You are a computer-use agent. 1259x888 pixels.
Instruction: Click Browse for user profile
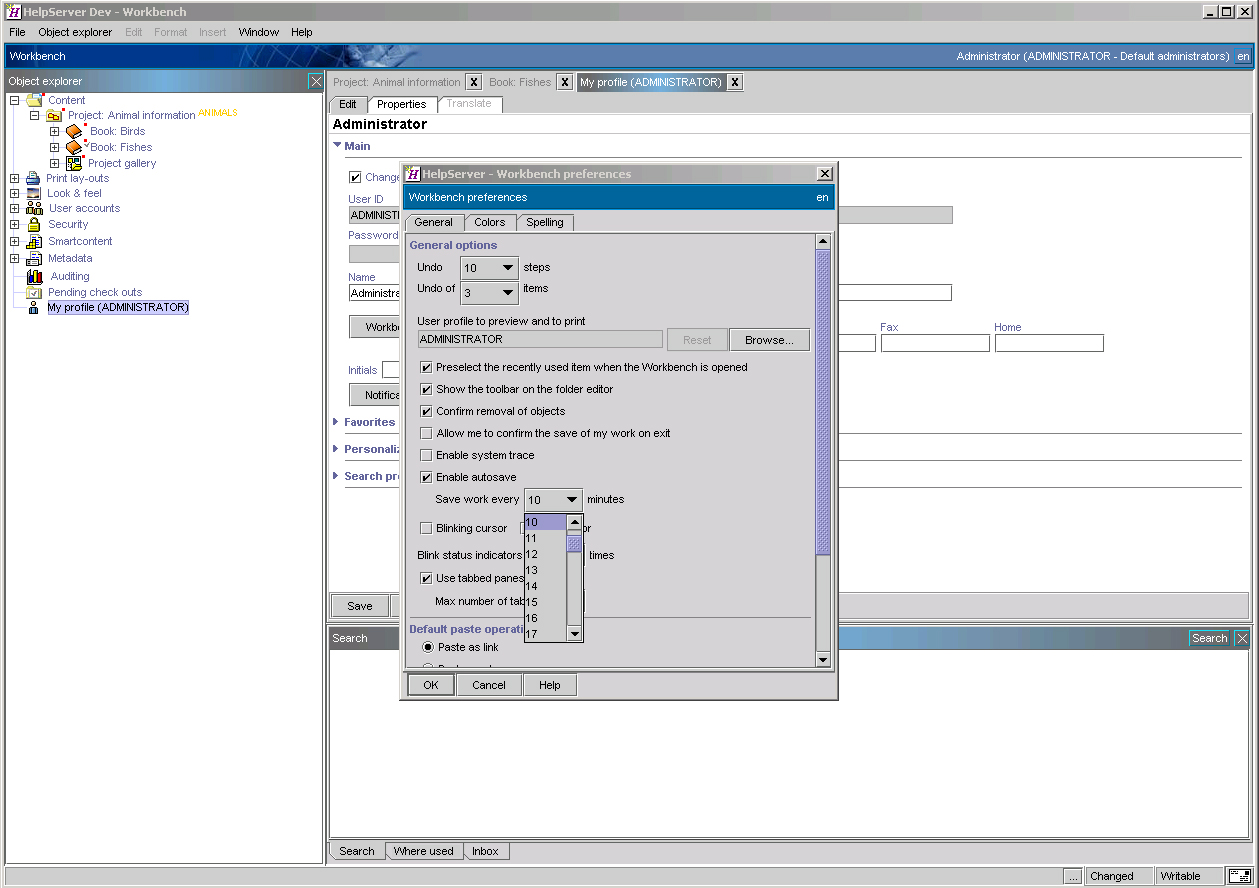tap(770, 340)
